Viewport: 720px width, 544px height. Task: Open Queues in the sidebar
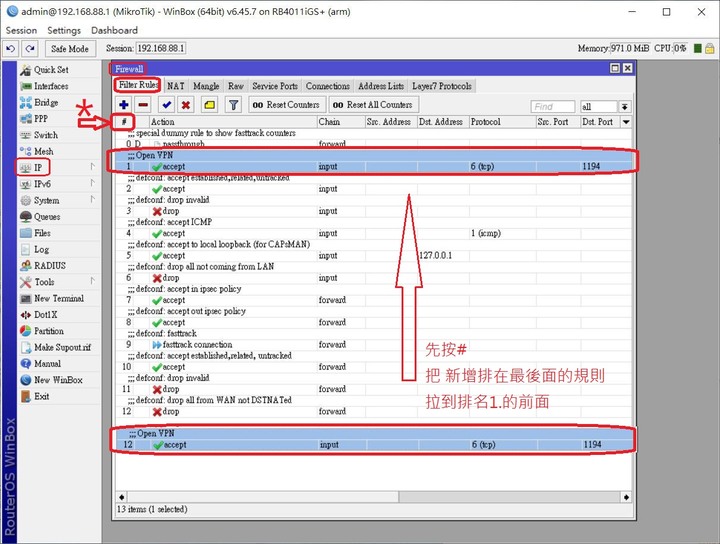point(47,217)
